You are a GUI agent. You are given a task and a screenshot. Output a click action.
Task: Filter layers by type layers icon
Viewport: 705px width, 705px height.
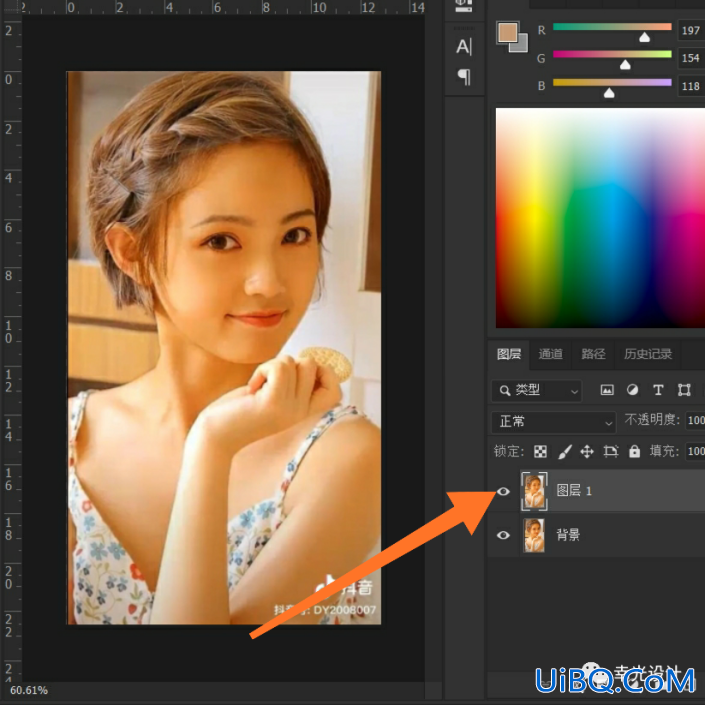coord(658,390)
